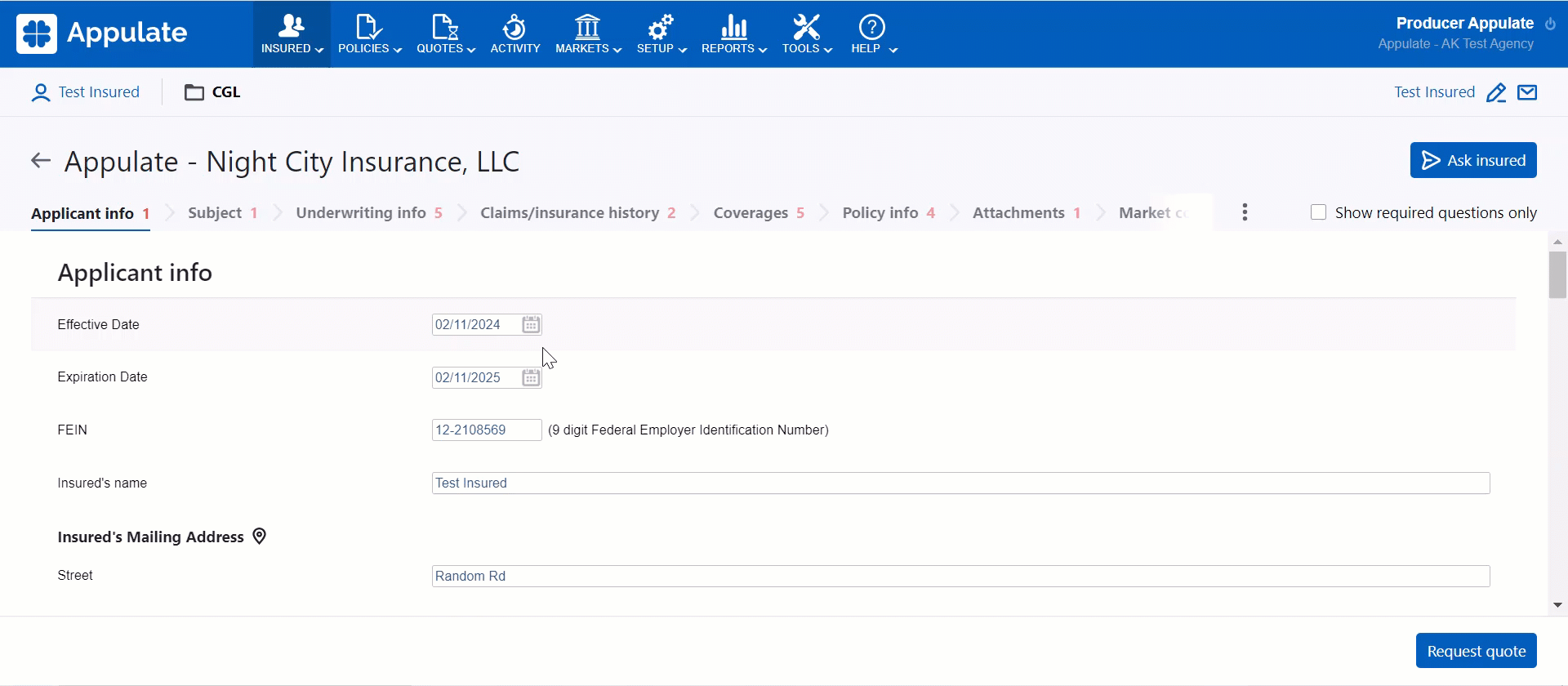The image size is (1568, 686).
Task: Open the three-dot more sections menu
Action: [1245, 212]
